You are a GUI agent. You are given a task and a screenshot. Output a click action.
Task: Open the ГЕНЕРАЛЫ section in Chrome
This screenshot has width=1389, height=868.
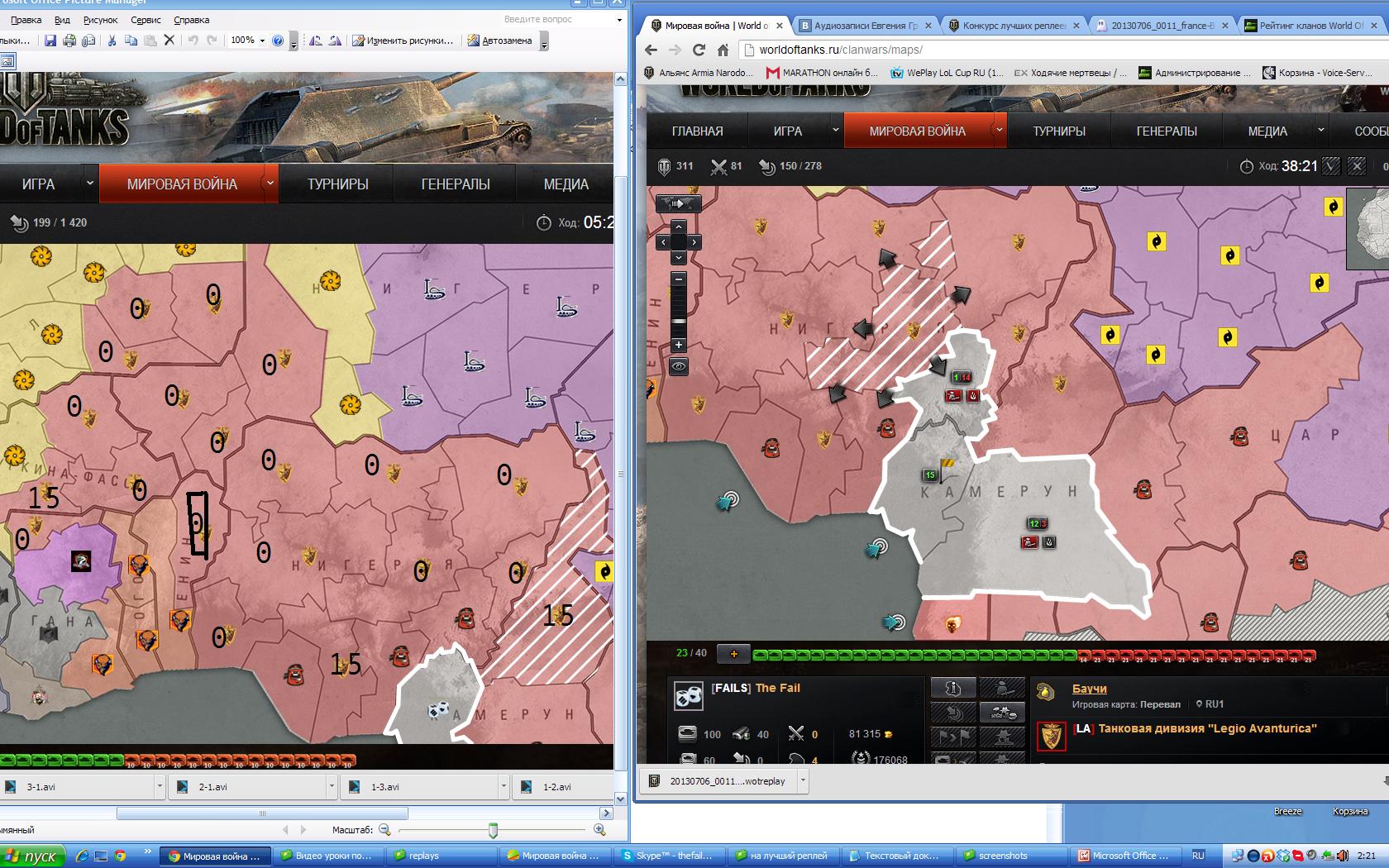(x=1167, y=131)
